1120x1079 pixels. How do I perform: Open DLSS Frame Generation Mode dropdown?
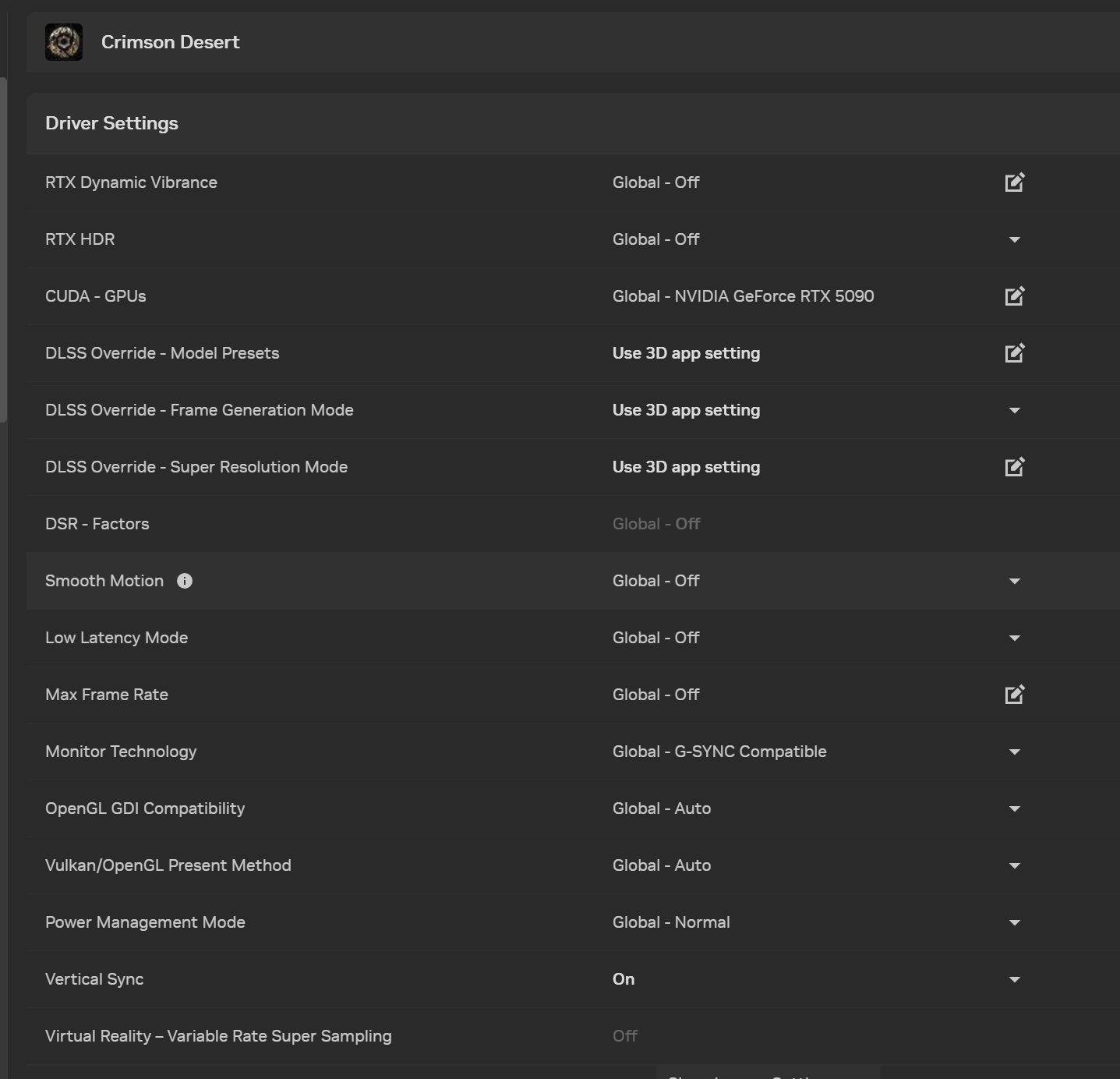[1014, 410]
